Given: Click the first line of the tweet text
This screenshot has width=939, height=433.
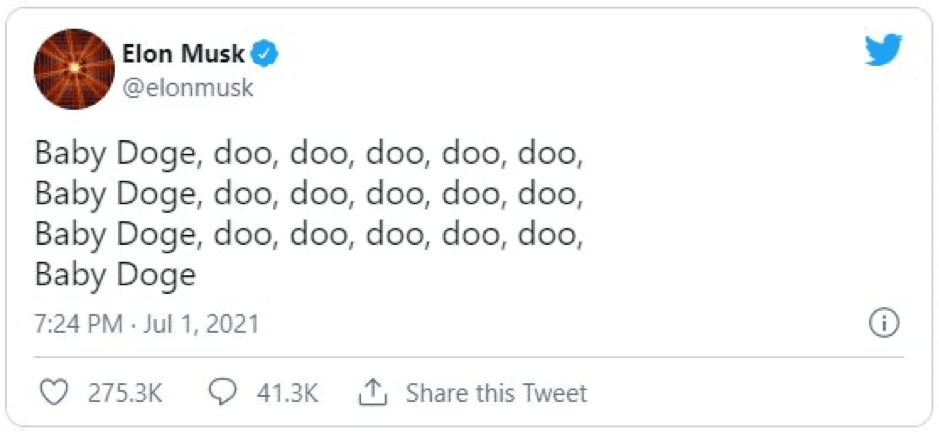Looking at the screenshot, I should point(310,155).
